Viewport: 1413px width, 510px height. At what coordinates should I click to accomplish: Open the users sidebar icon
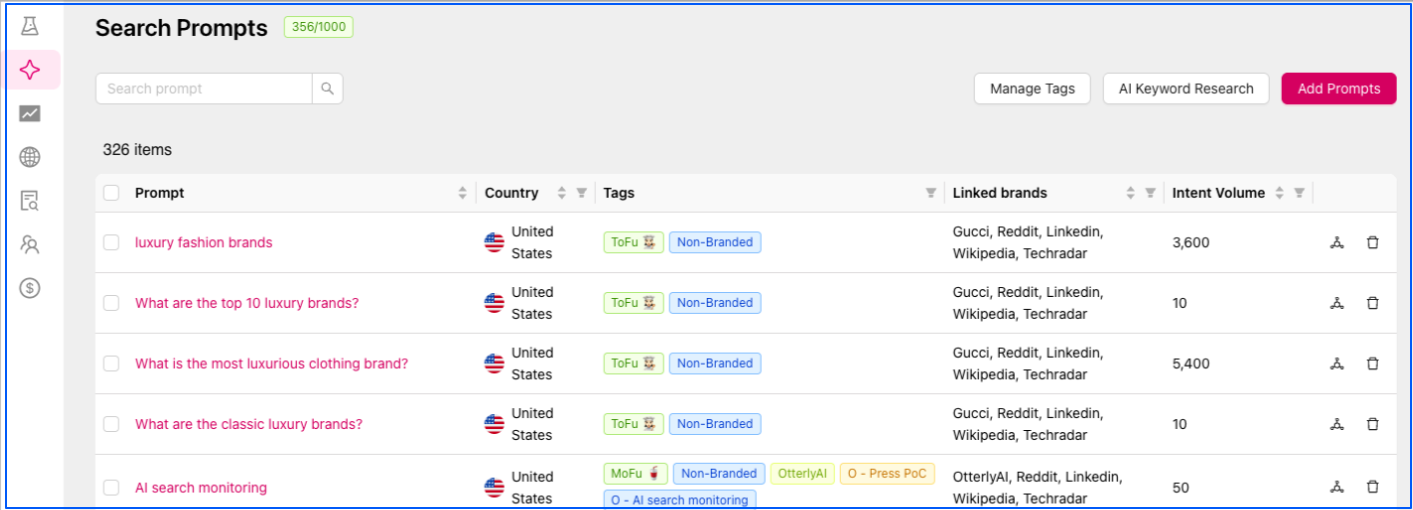(x=30, y=244)
